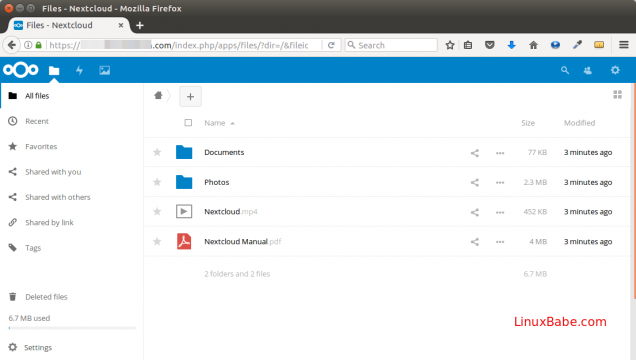636x360 pixels.
Task: Click the Nextcloud search magnifier icon
Action: point(565,70)
